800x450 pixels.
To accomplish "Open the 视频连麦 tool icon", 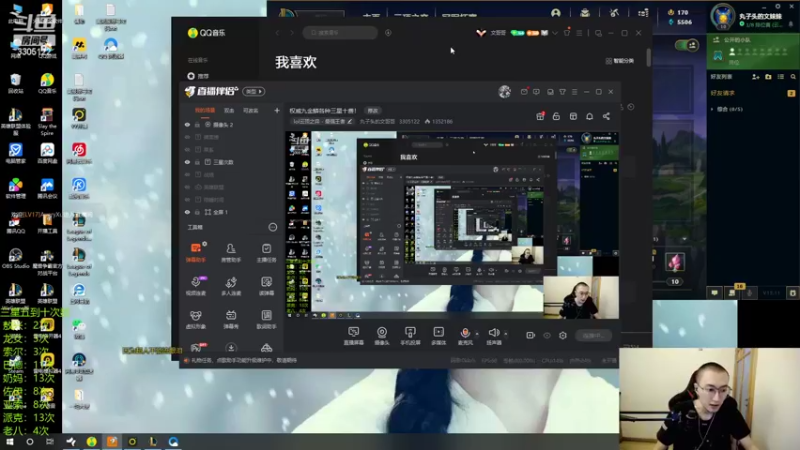I will [196, 286].
